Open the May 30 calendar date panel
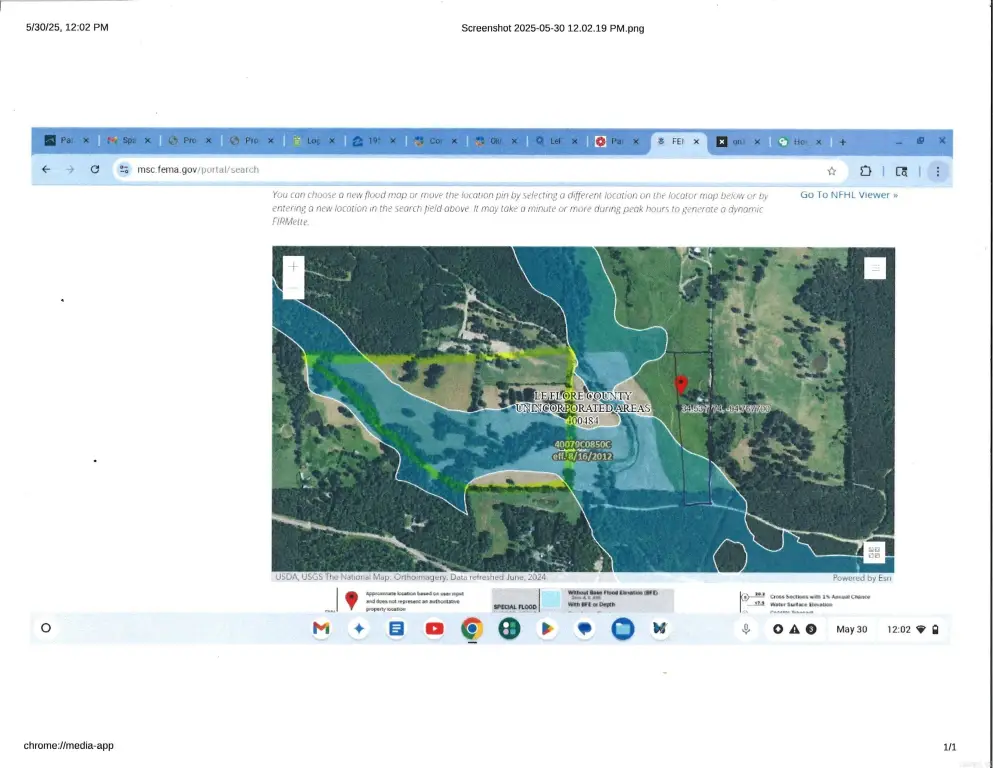The width and height of the screenshot is (993, 768). (x=851, y=629)
